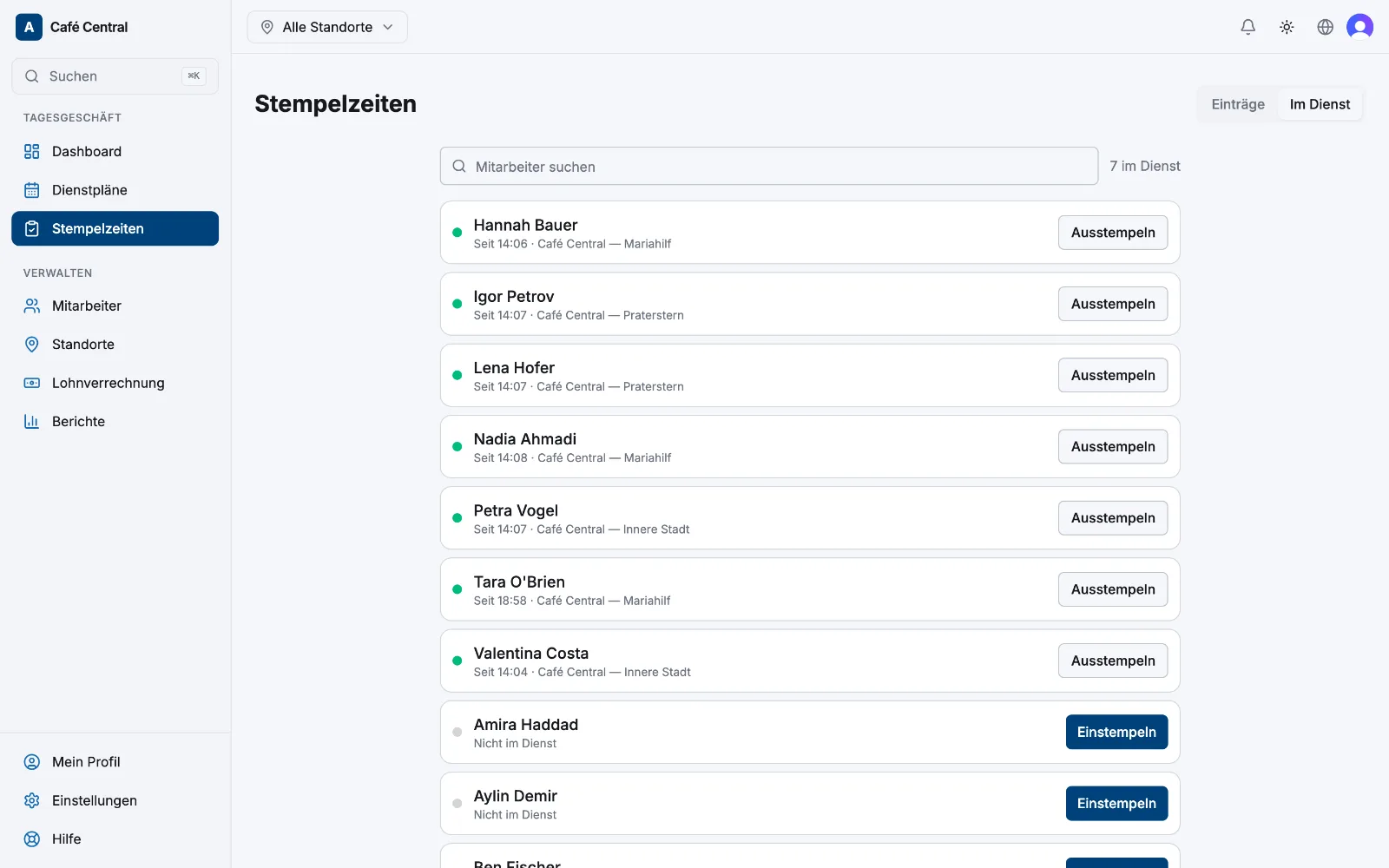Click the Stempelzeiten page heading

(x=335, y=104)
